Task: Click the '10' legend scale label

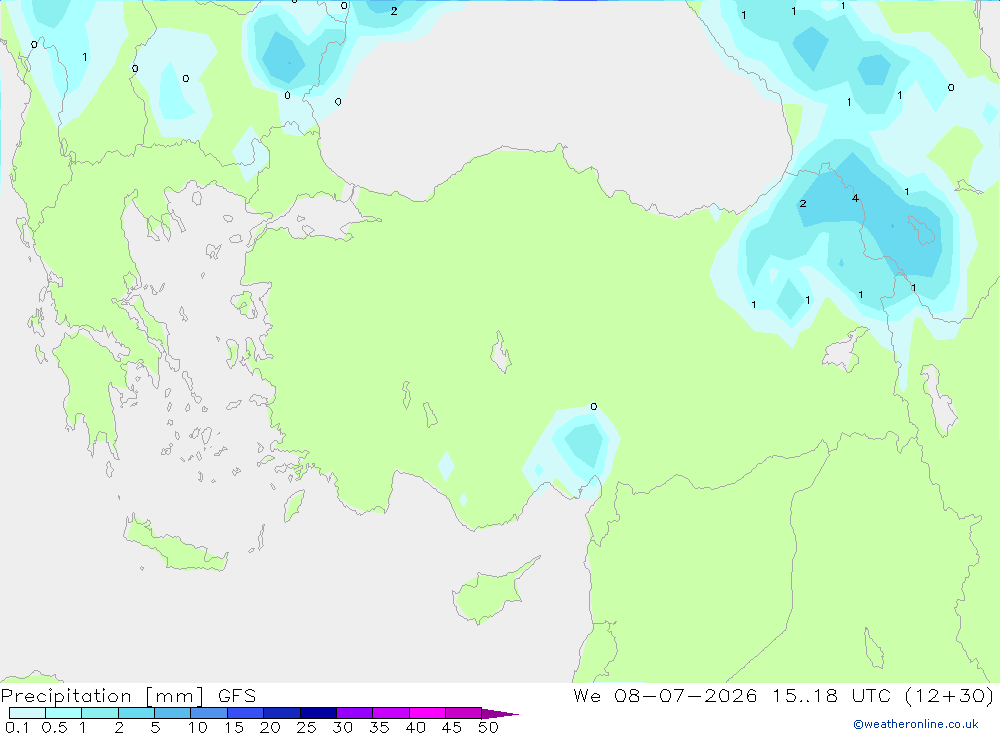Action: coord(198,727)
